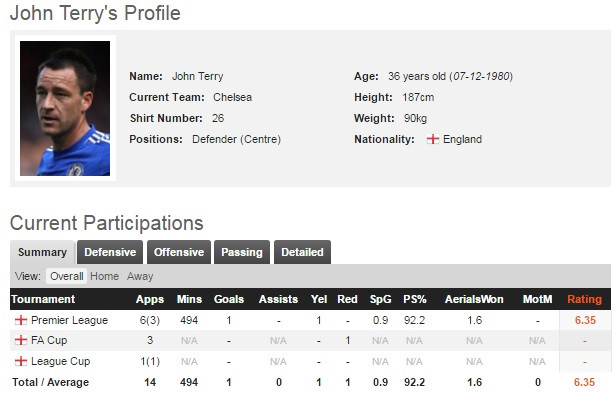Open the League Cup tournament link

tap(60, 361)
